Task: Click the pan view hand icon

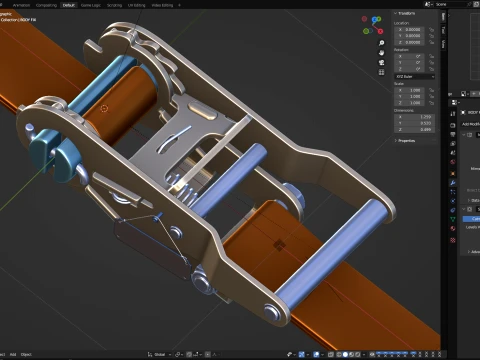Action: tap(381, 53)
